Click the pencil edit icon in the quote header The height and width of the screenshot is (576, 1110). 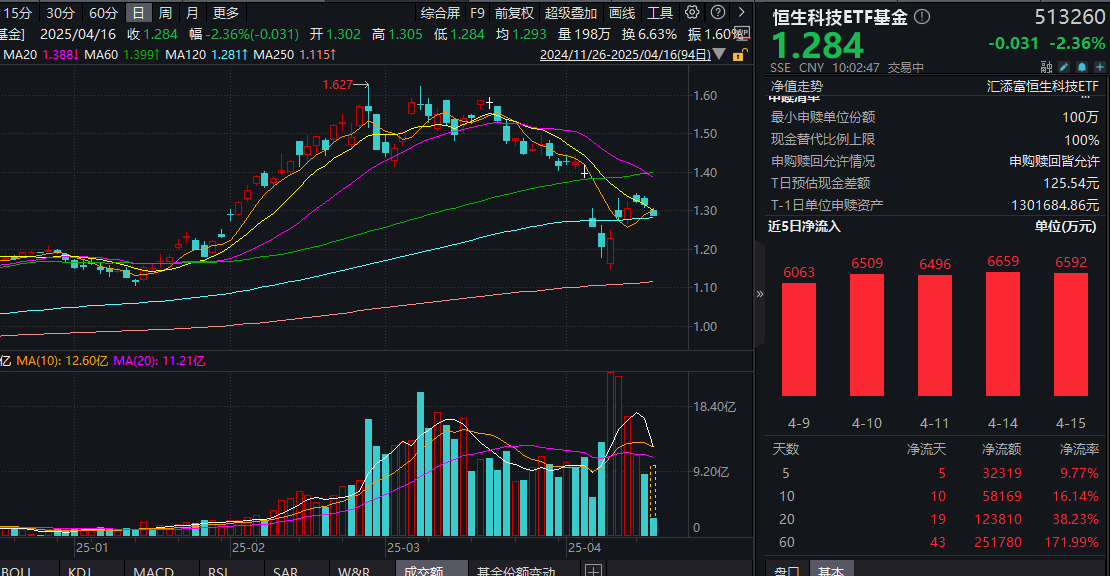[1064, 66]
